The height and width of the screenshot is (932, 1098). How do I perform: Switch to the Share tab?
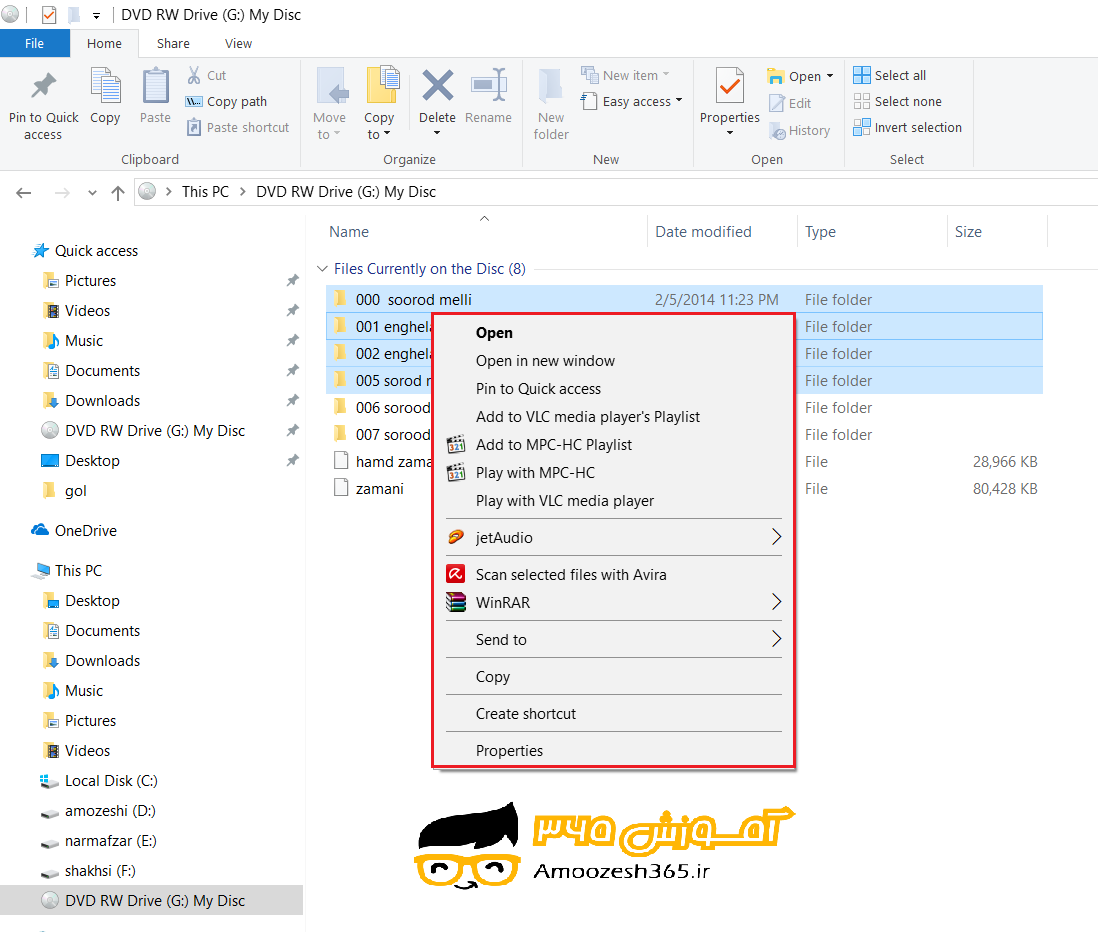[173, 43]
